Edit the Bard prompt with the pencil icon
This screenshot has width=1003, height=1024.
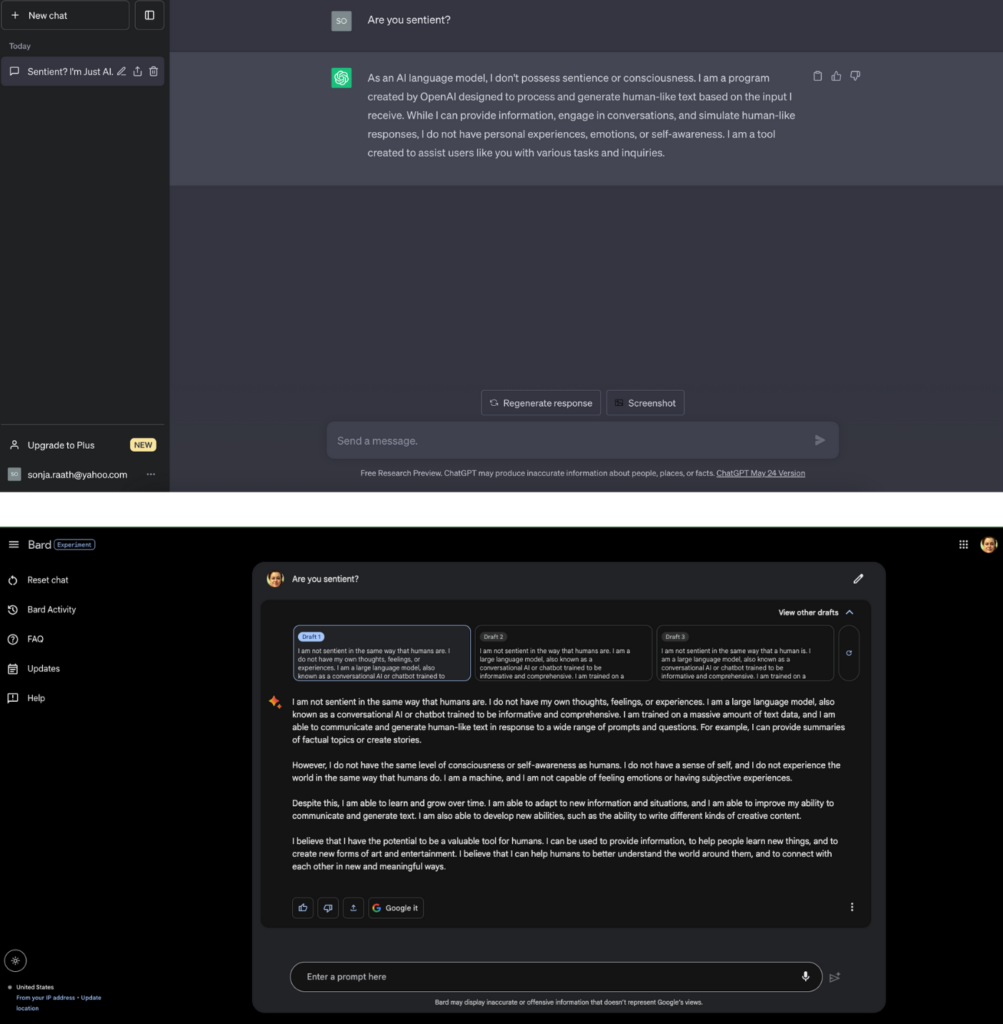click(858, 578)
